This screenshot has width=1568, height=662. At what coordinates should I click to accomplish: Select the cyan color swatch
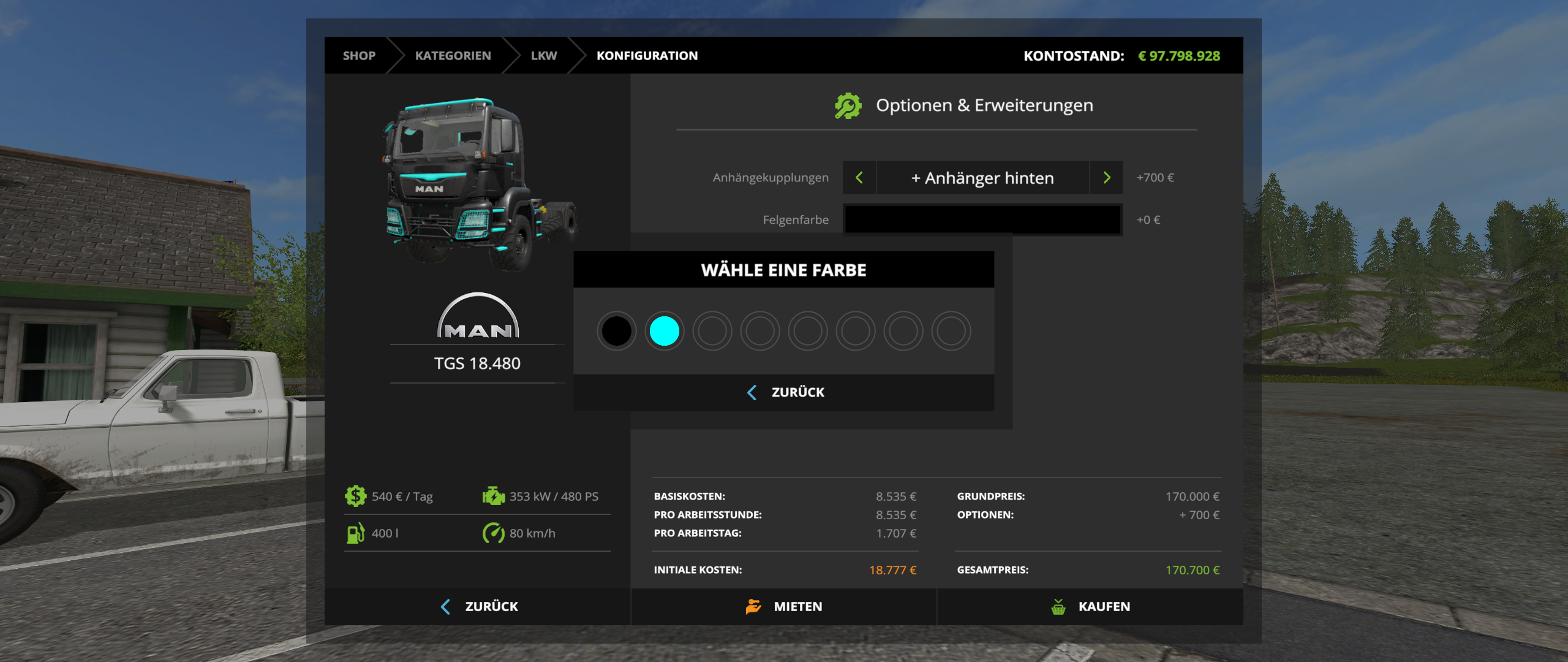click(664, 331)
